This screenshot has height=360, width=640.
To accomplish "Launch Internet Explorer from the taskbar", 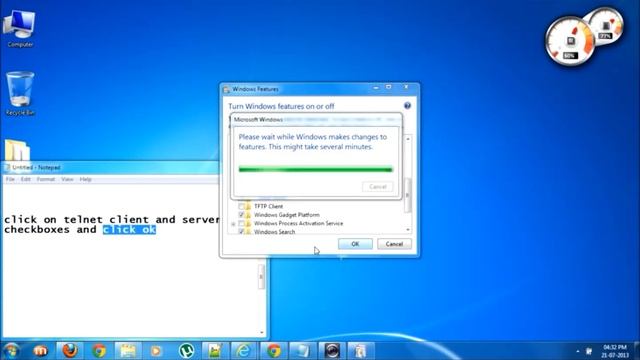I will tap(244, 351).
